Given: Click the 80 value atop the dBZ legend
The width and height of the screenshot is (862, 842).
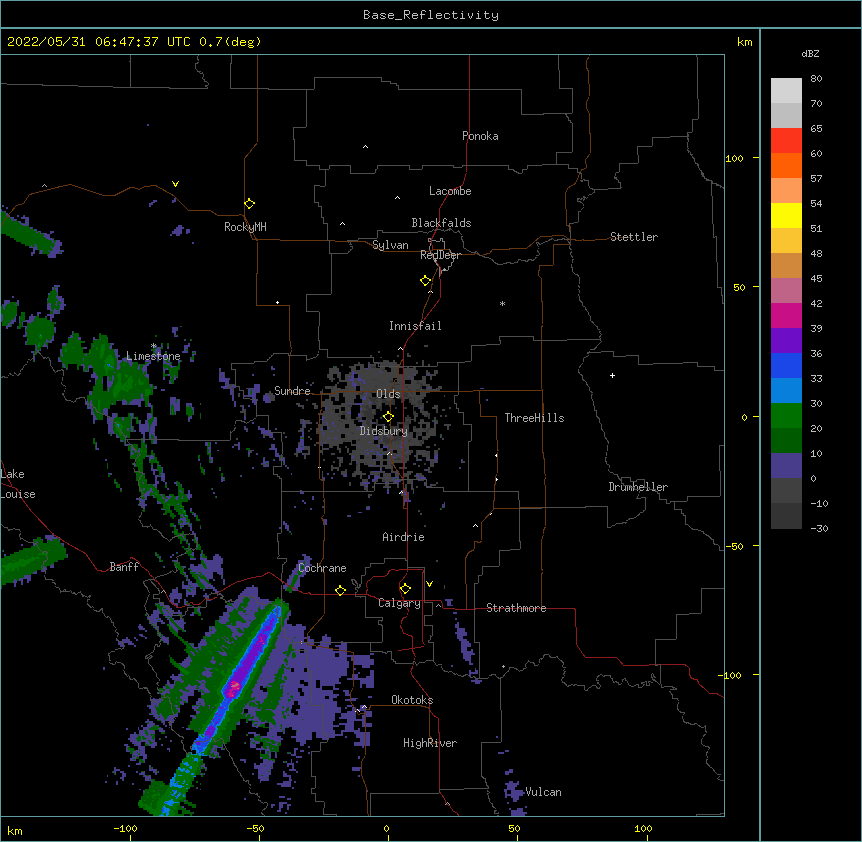Looking at the screenshot, I should [x=816, y=79].
